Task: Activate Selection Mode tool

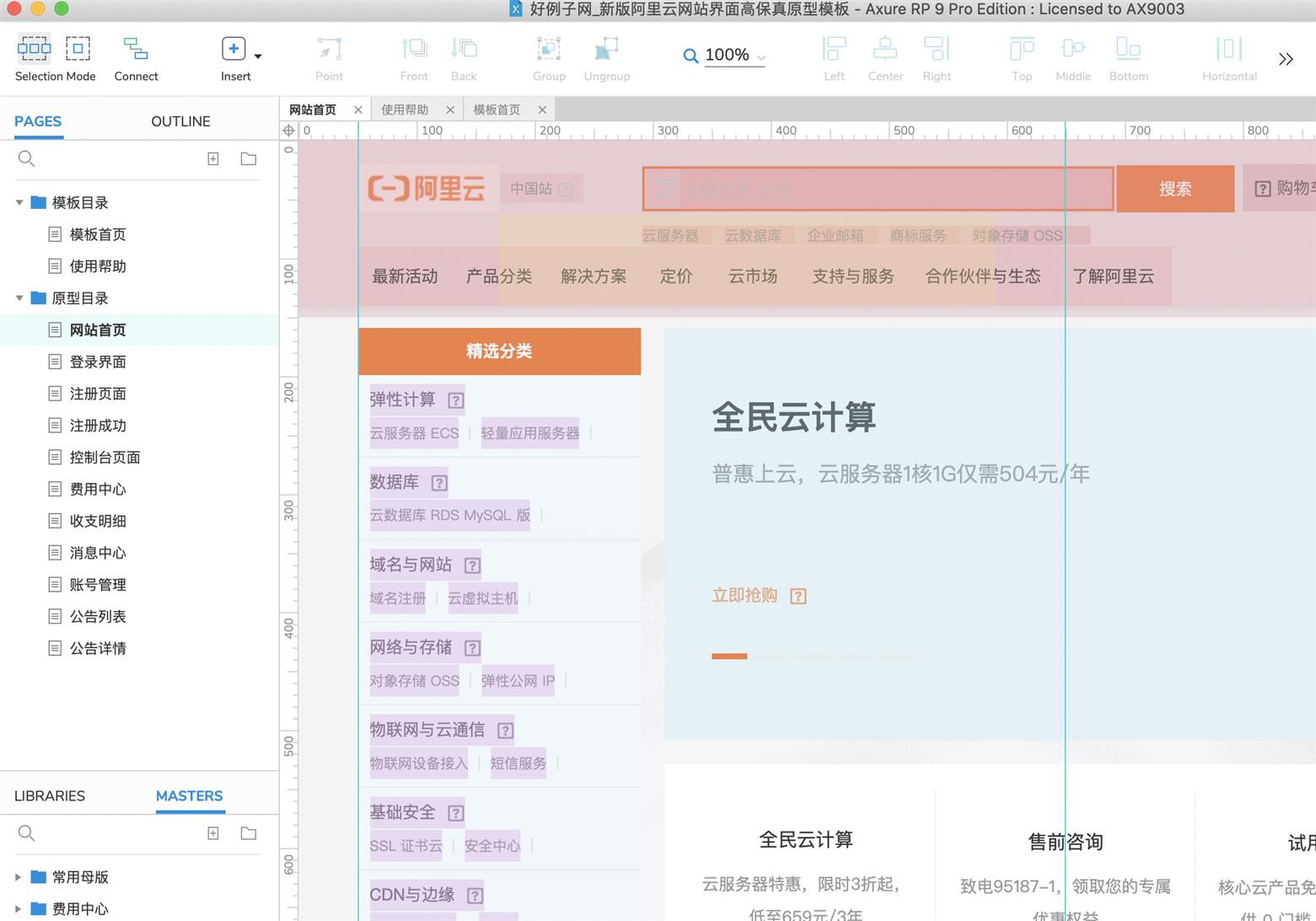Action: pos(55,58)
